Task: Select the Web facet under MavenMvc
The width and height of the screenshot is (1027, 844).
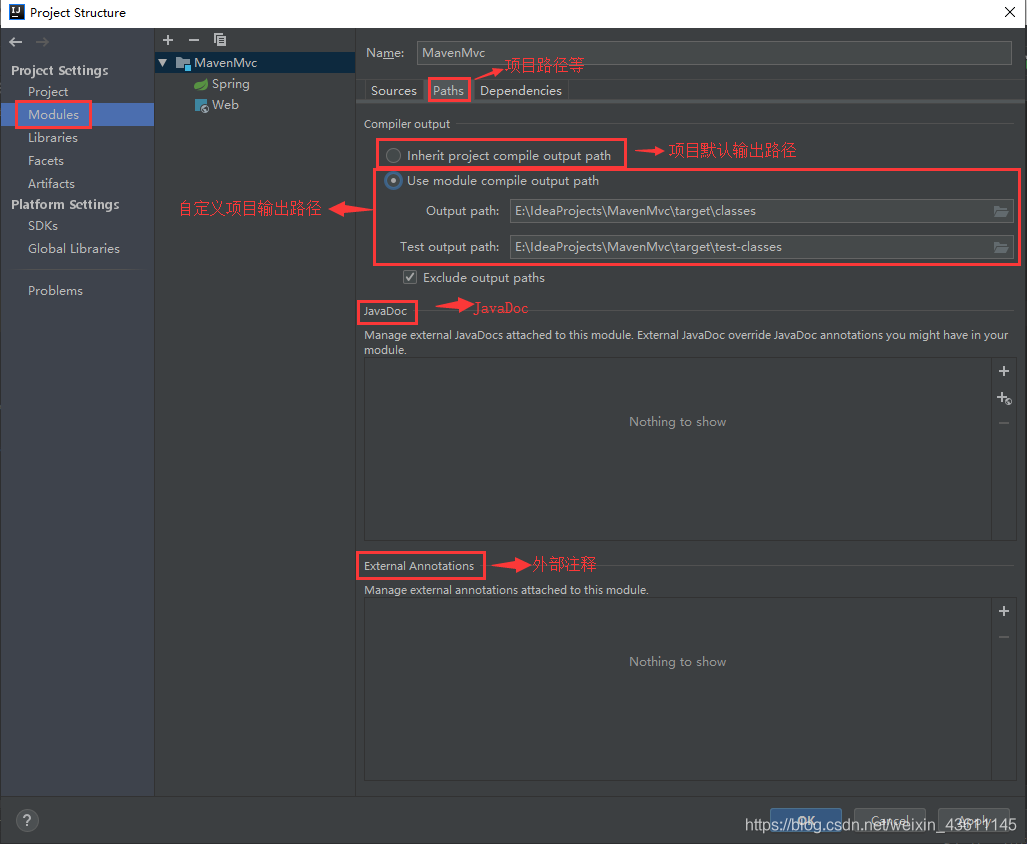Action: (217, 105)
